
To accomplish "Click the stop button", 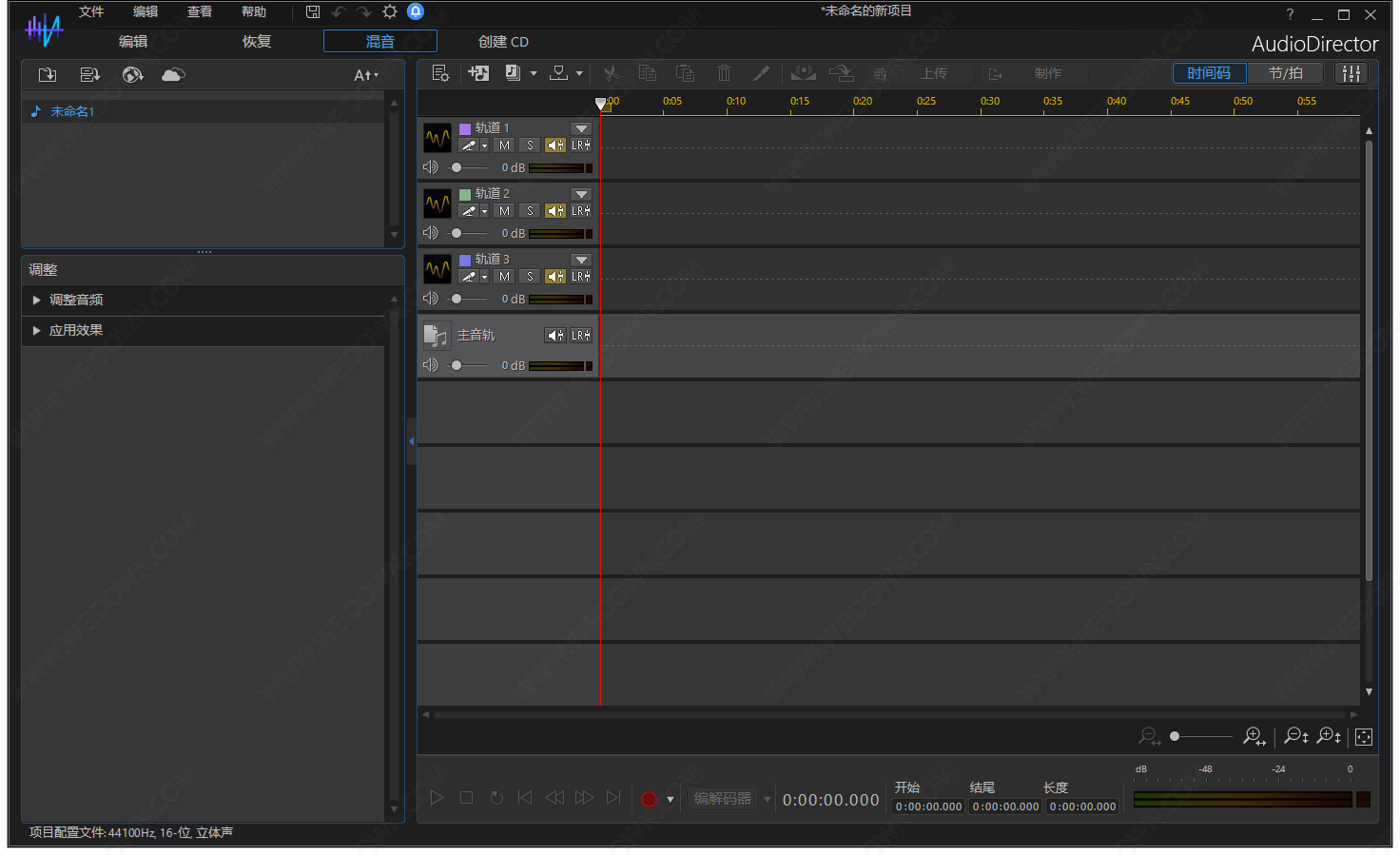I will 466,798.
